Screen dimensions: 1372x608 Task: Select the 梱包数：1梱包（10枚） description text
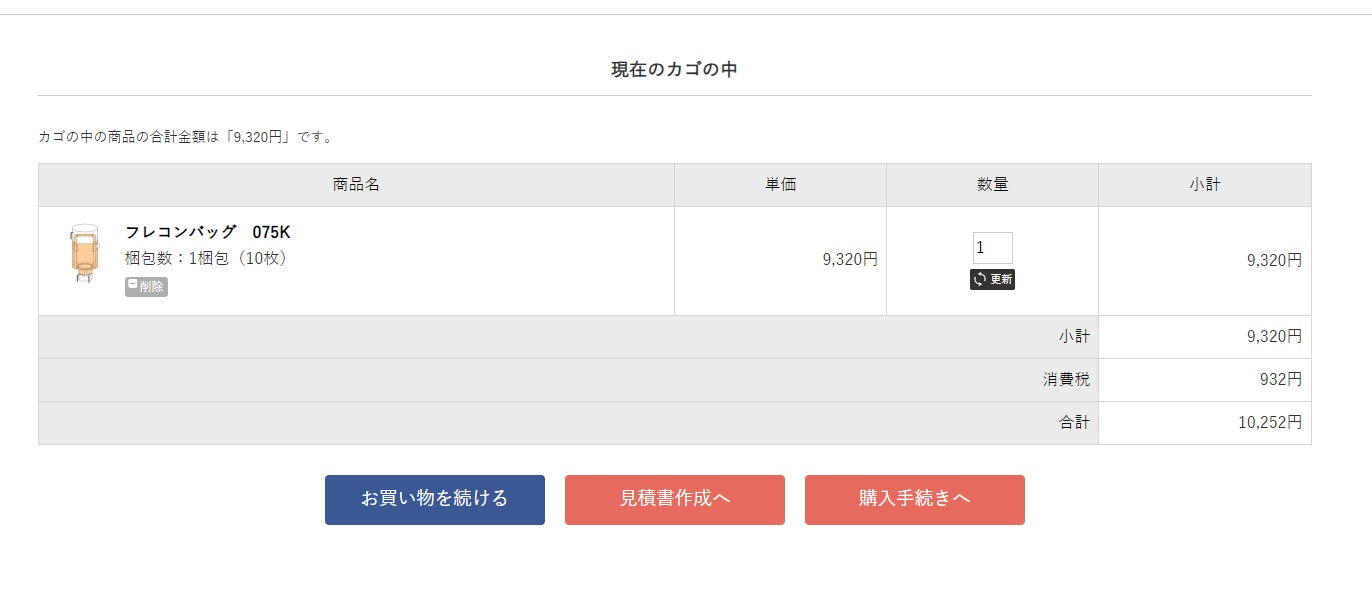[x=207, y=258]
